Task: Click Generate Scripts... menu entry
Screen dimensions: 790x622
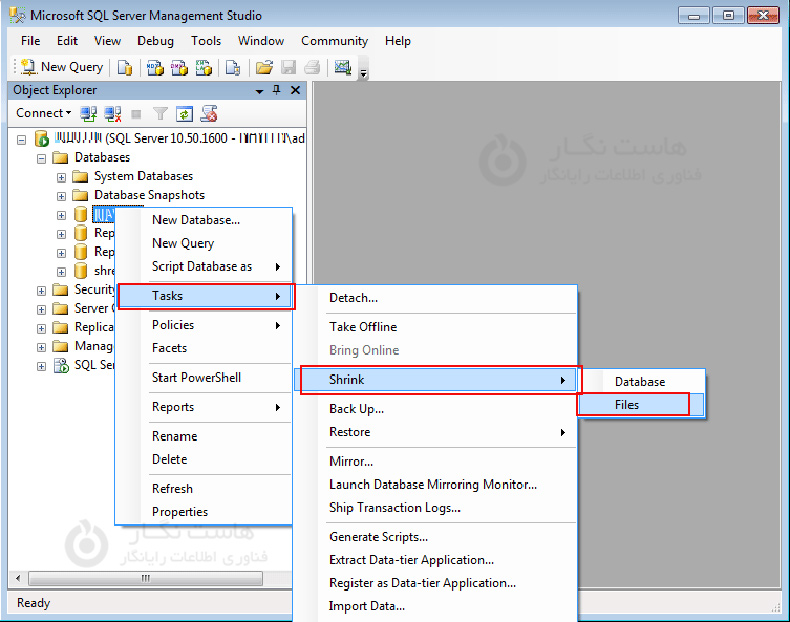Action: [x=378, y=537]
